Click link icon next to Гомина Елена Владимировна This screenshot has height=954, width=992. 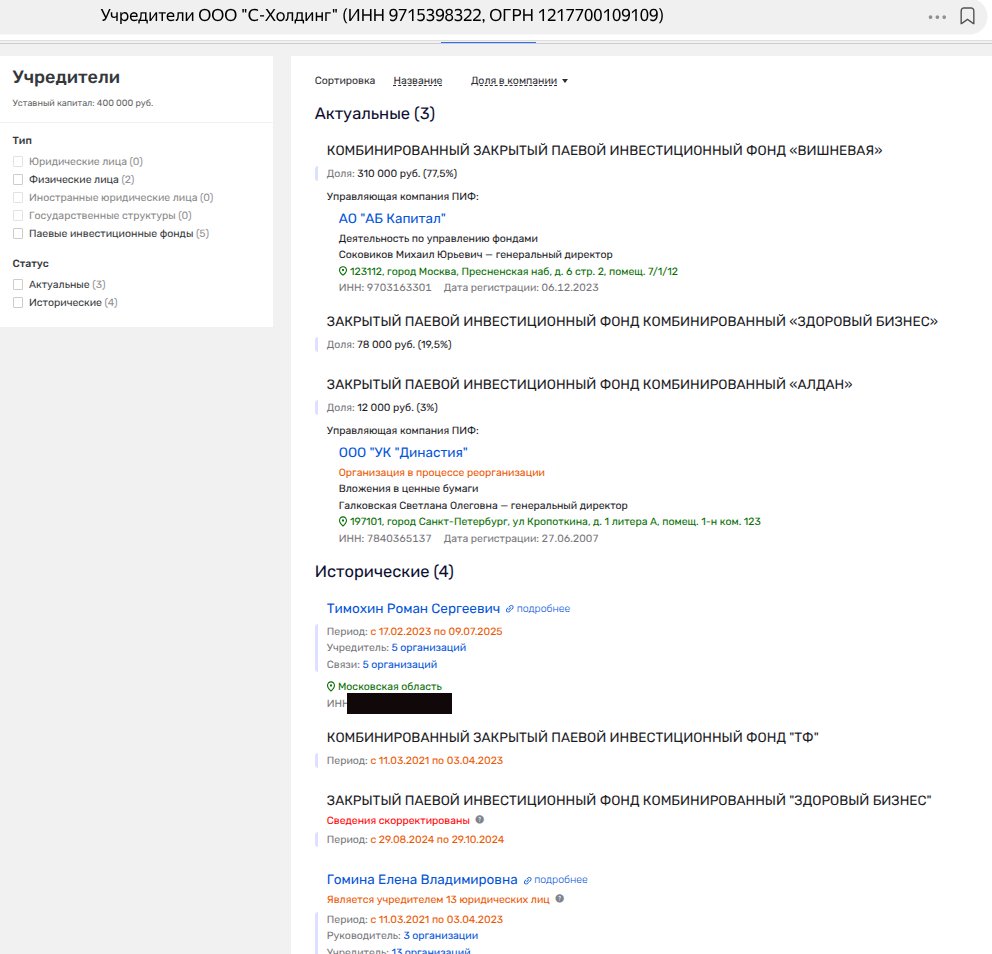point(527,880)
